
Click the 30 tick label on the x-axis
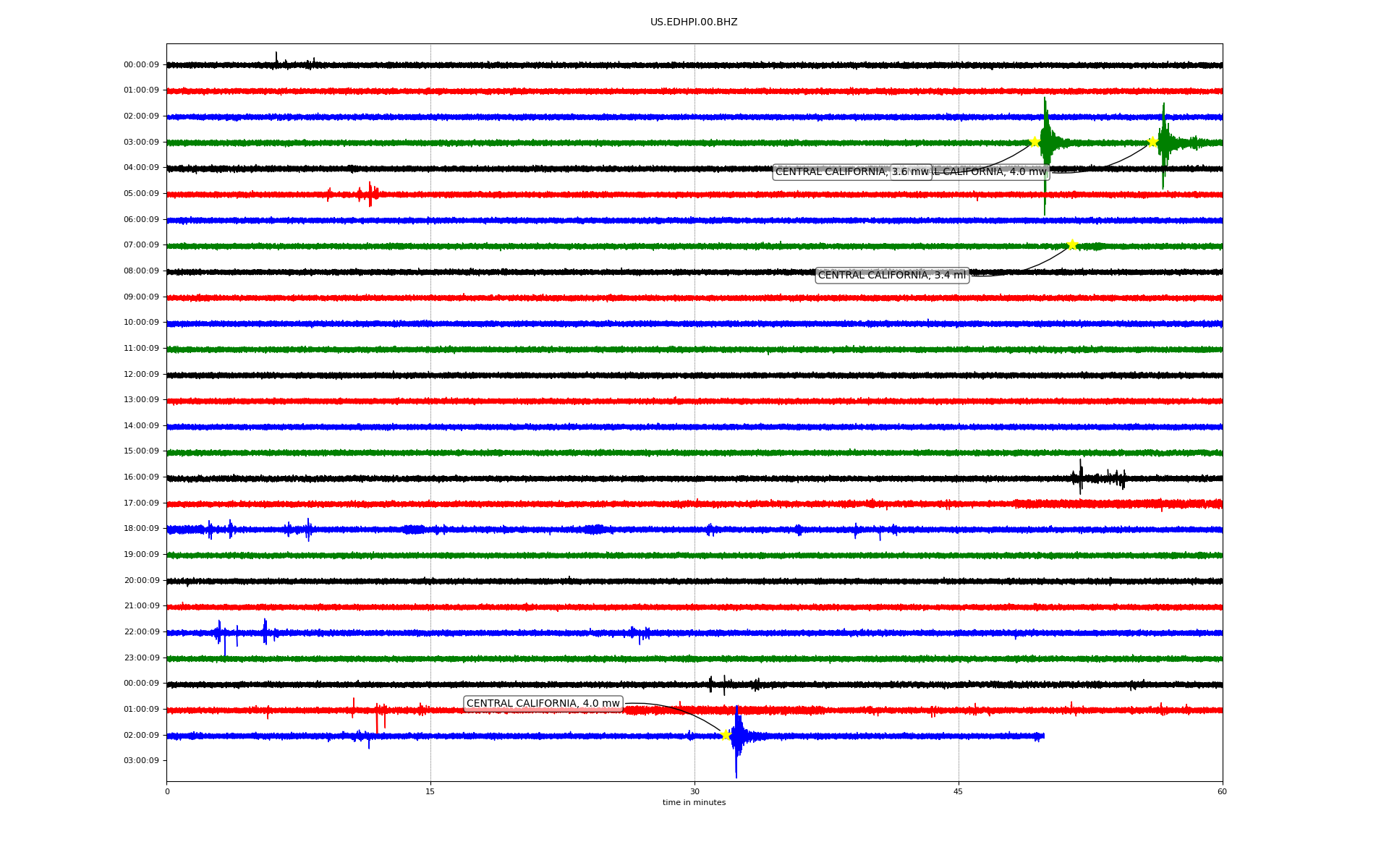(694, 791)
